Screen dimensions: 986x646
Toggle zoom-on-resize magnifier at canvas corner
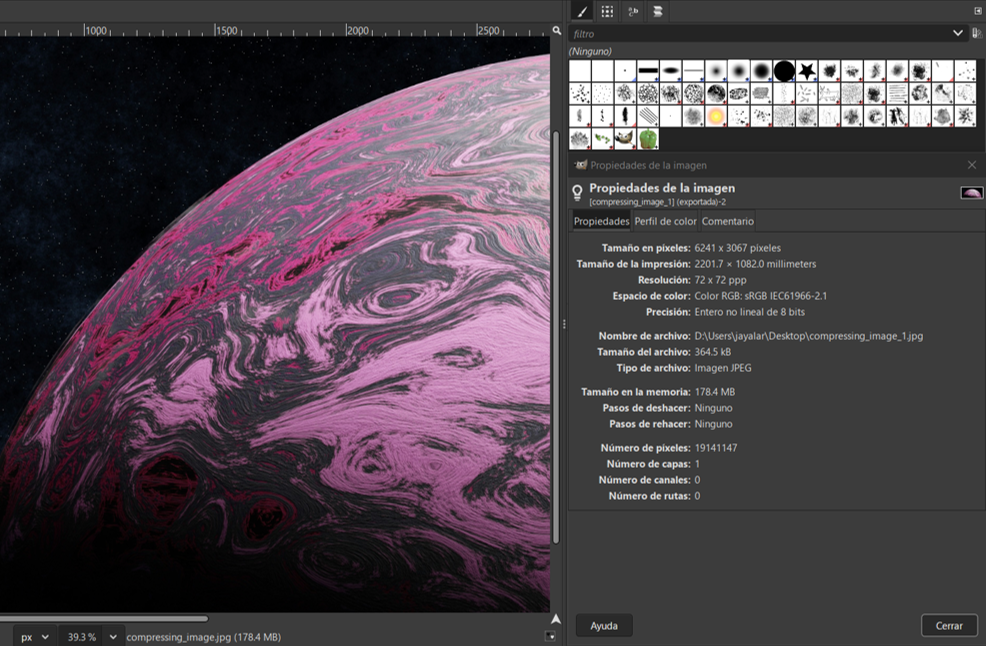point(557,30)
